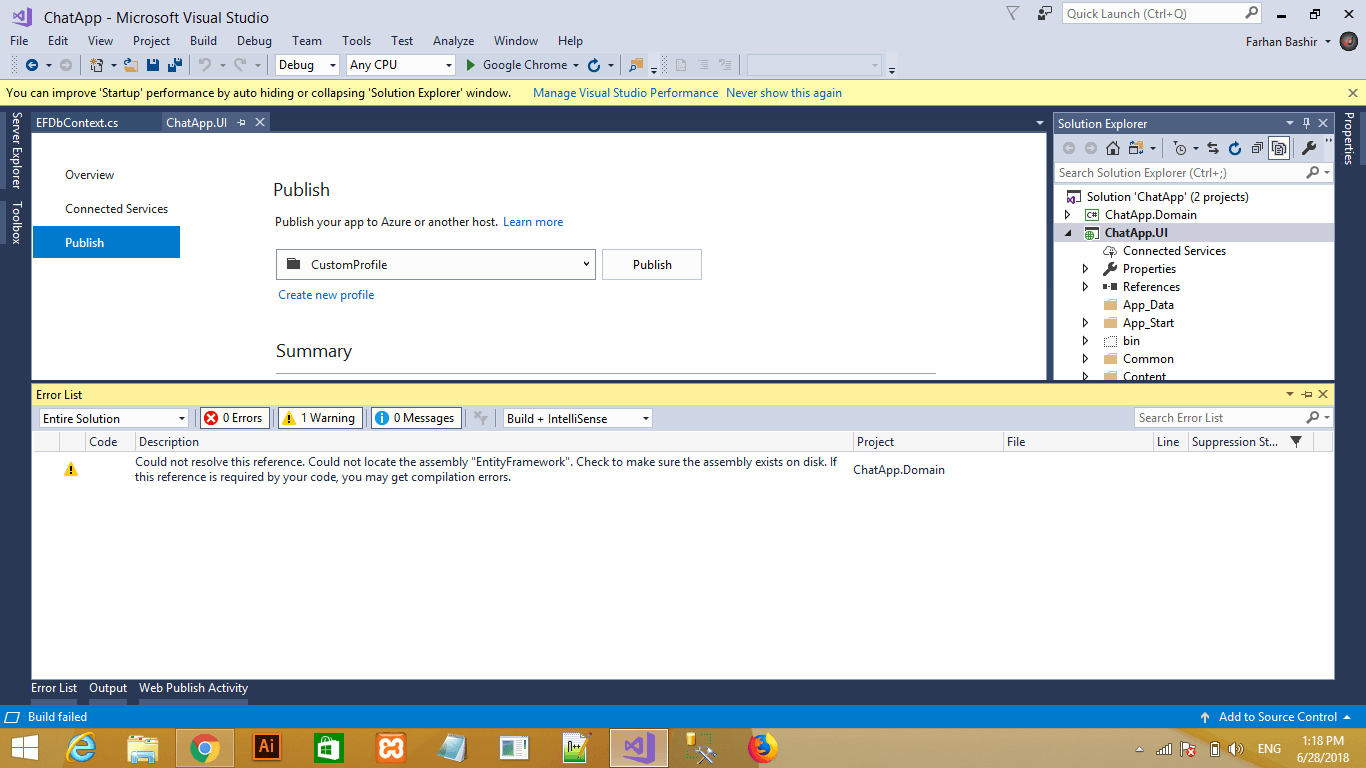Toggle the 0 Errors filter
Image resolution: width=1366 pixels, height=768 pixels.
235,418
